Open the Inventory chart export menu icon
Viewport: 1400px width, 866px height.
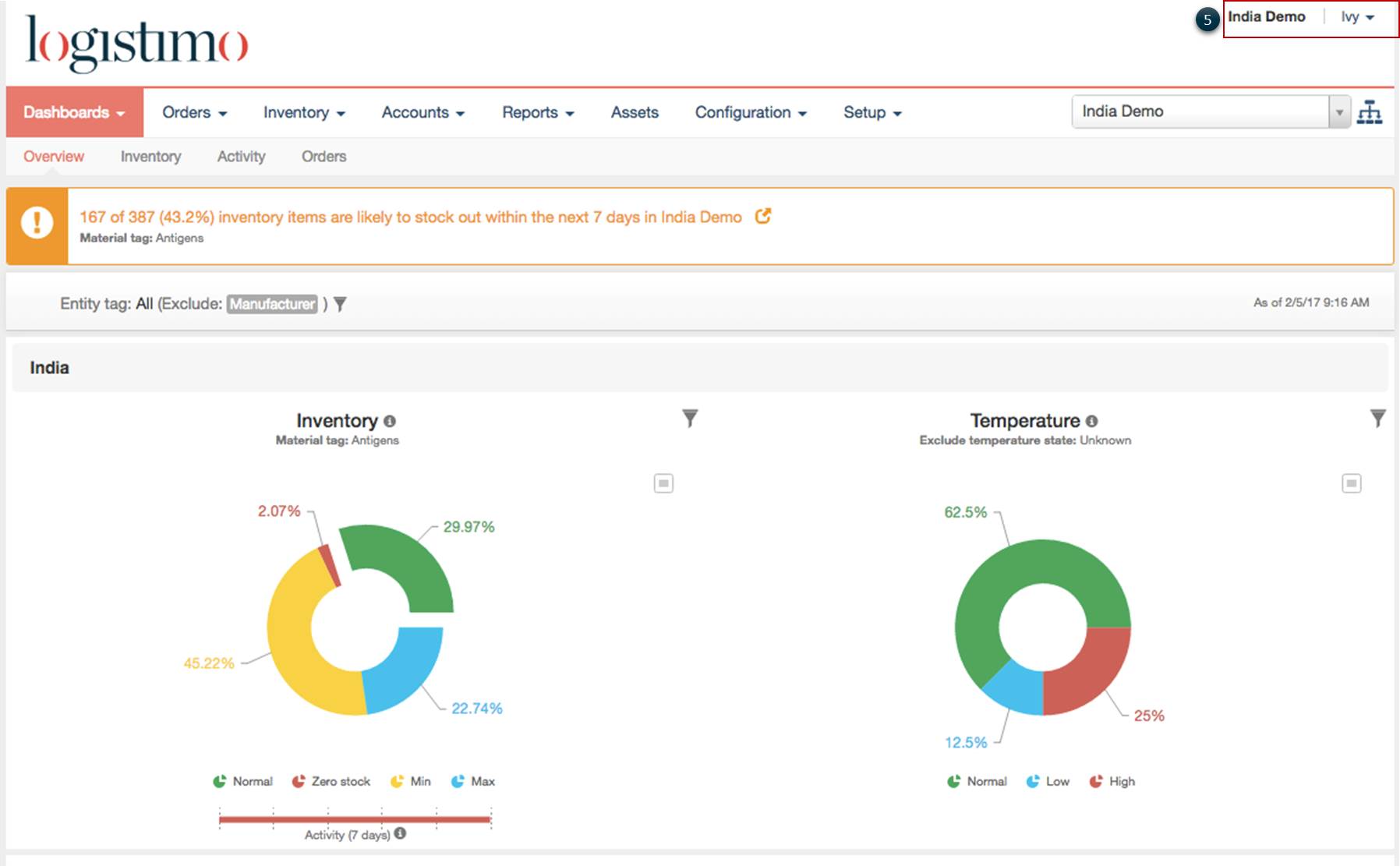663,483
